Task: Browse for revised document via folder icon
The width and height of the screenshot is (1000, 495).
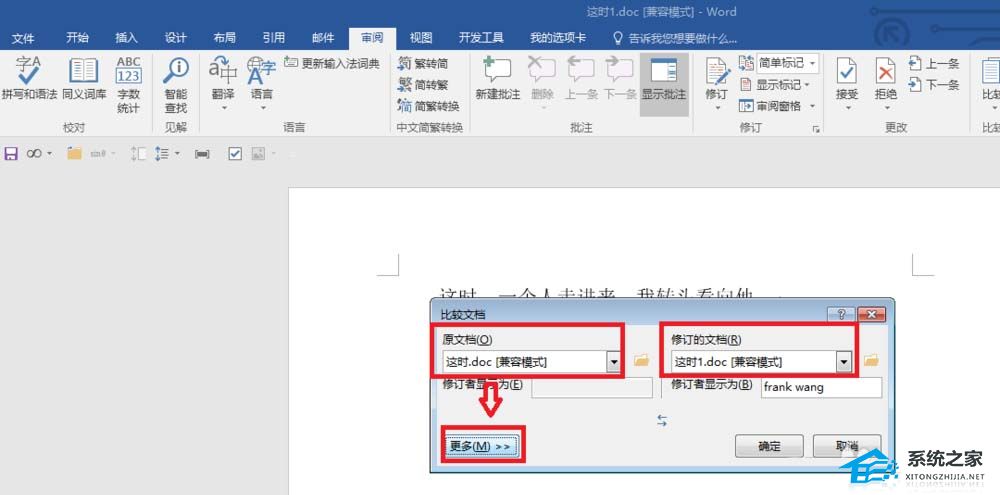Action: (871, 361)
